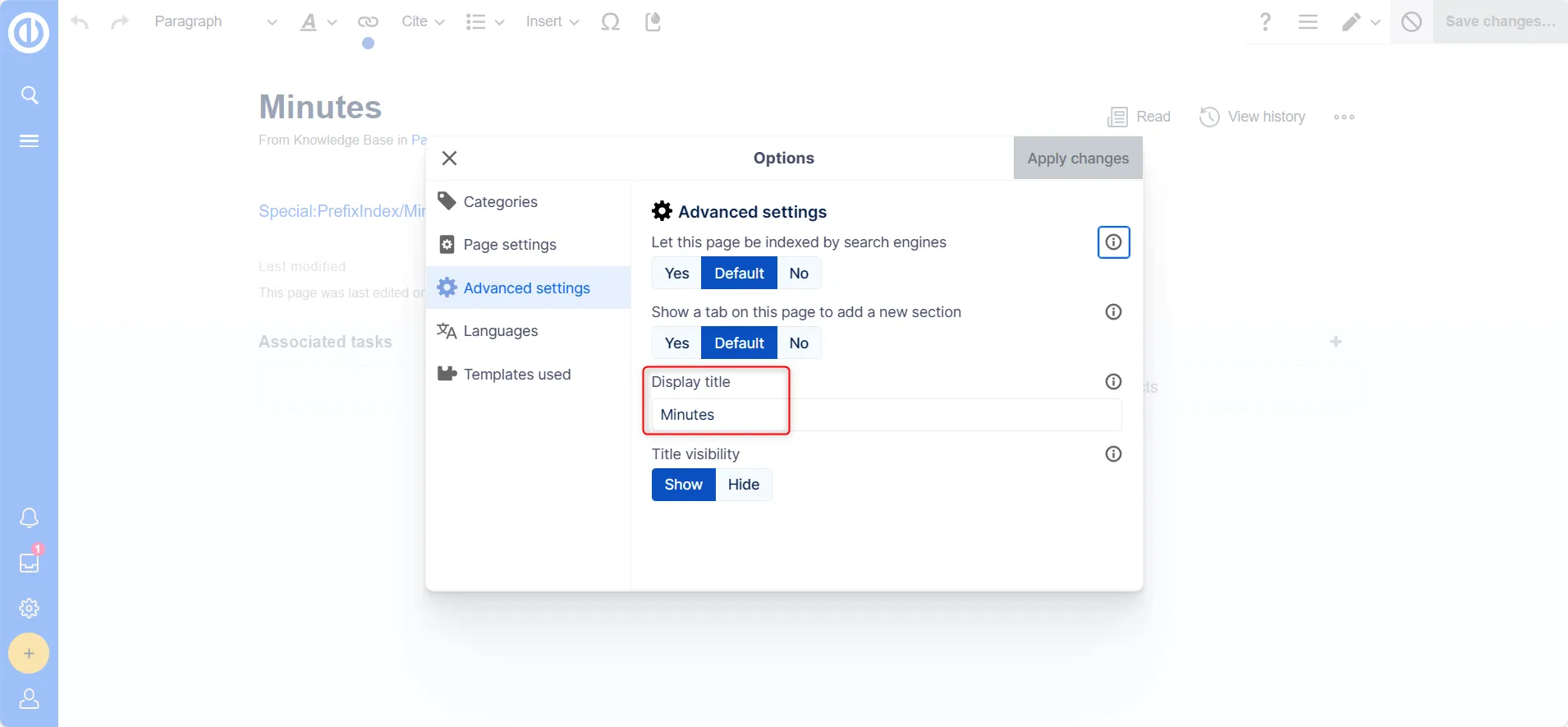
Task: Close the Options dialog with X
Action: pyautogui.click(x=449, y=159)
